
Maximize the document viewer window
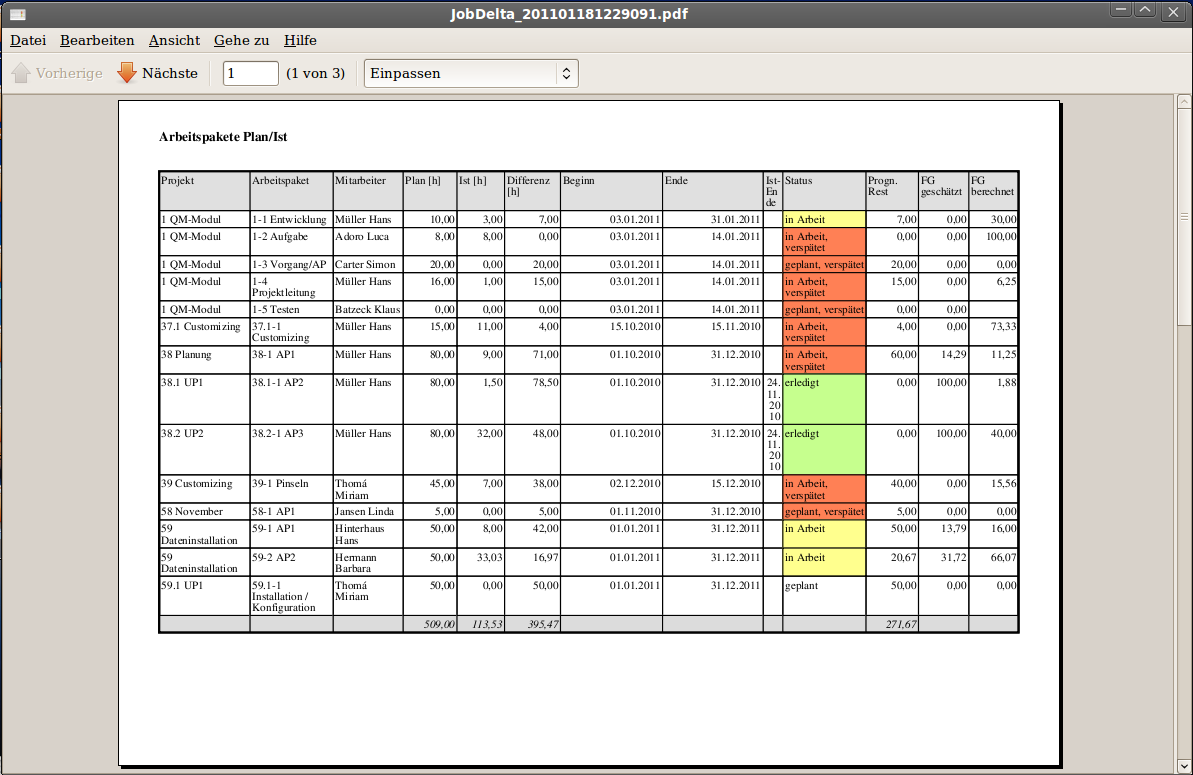point(1146,11)
